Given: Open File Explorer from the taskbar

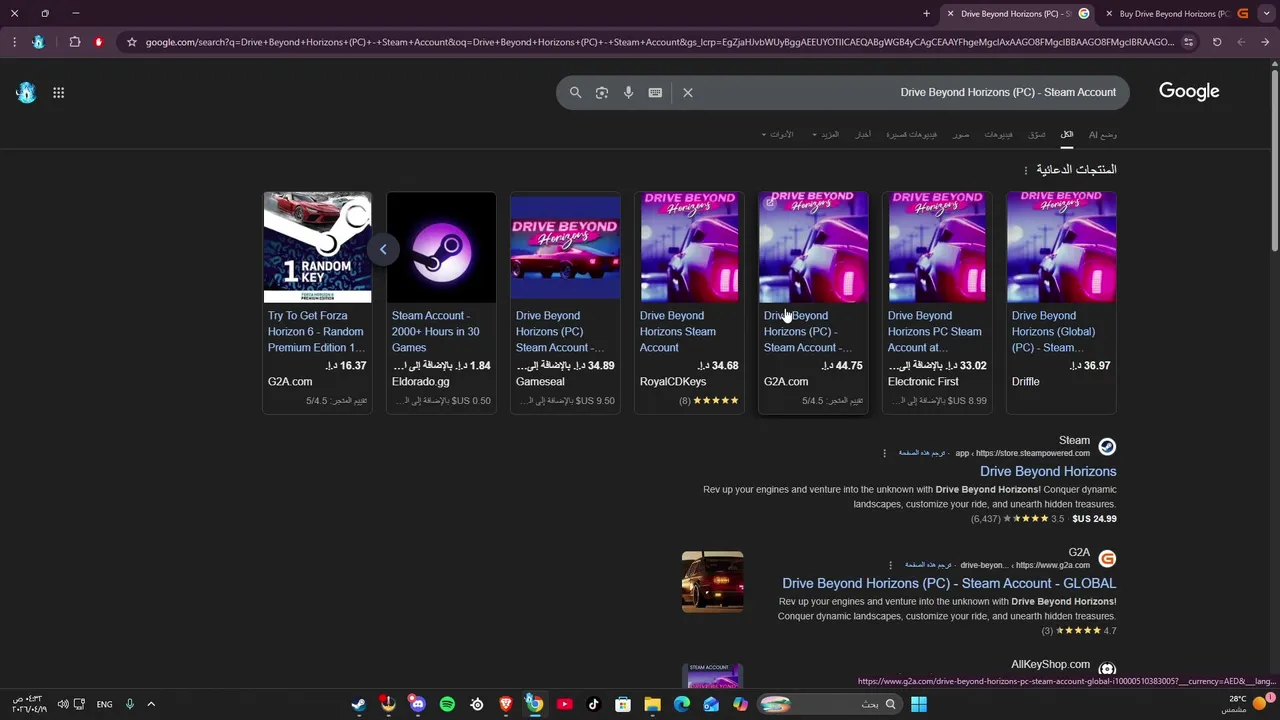Looking at the screenshot, I should pos(652,704).
